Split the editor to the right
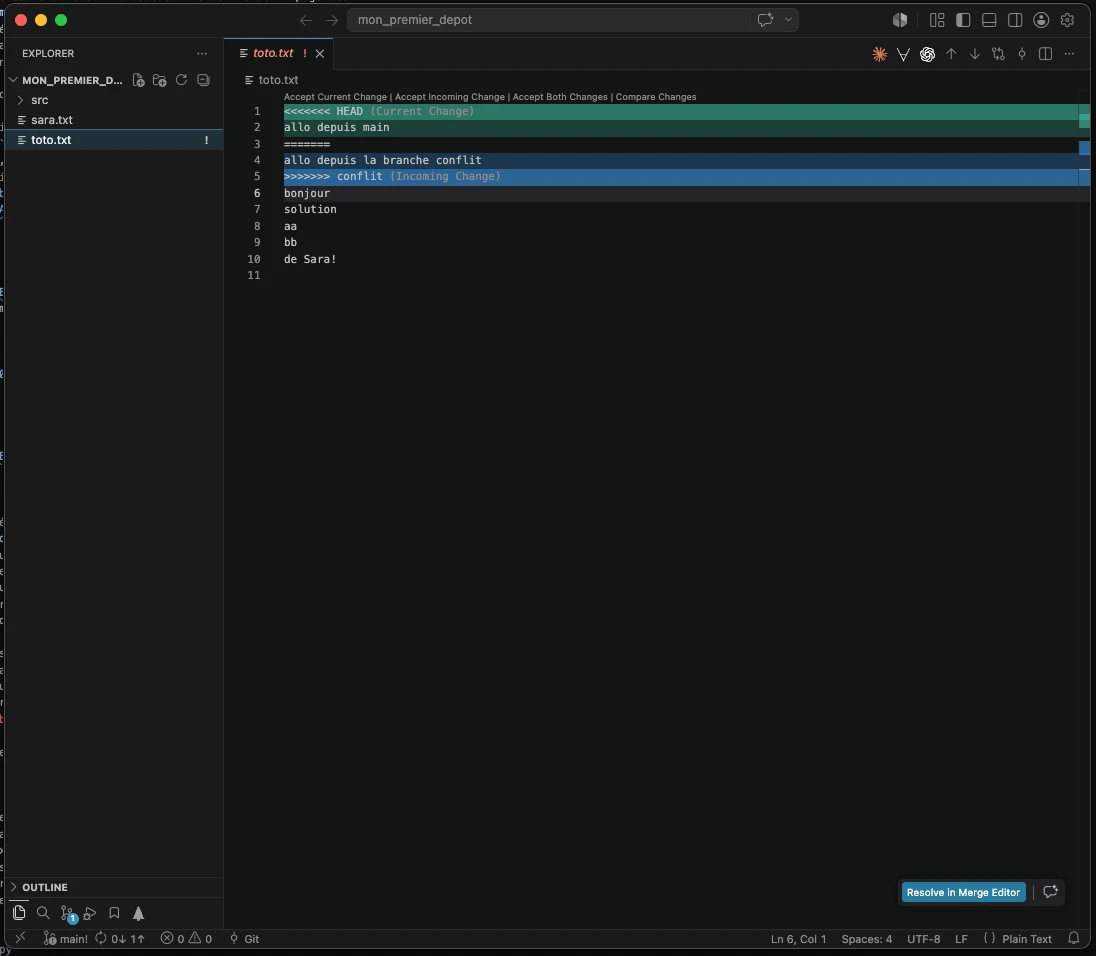Screen dimensions: 1096x956 tap(1046, 54)
